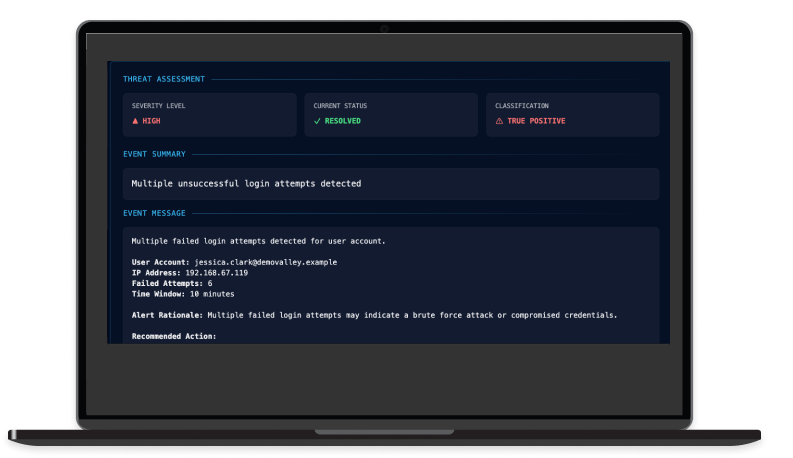Click the Event Summary section header
The width and height of the screenshot is (793, 458).
point(154,154)
